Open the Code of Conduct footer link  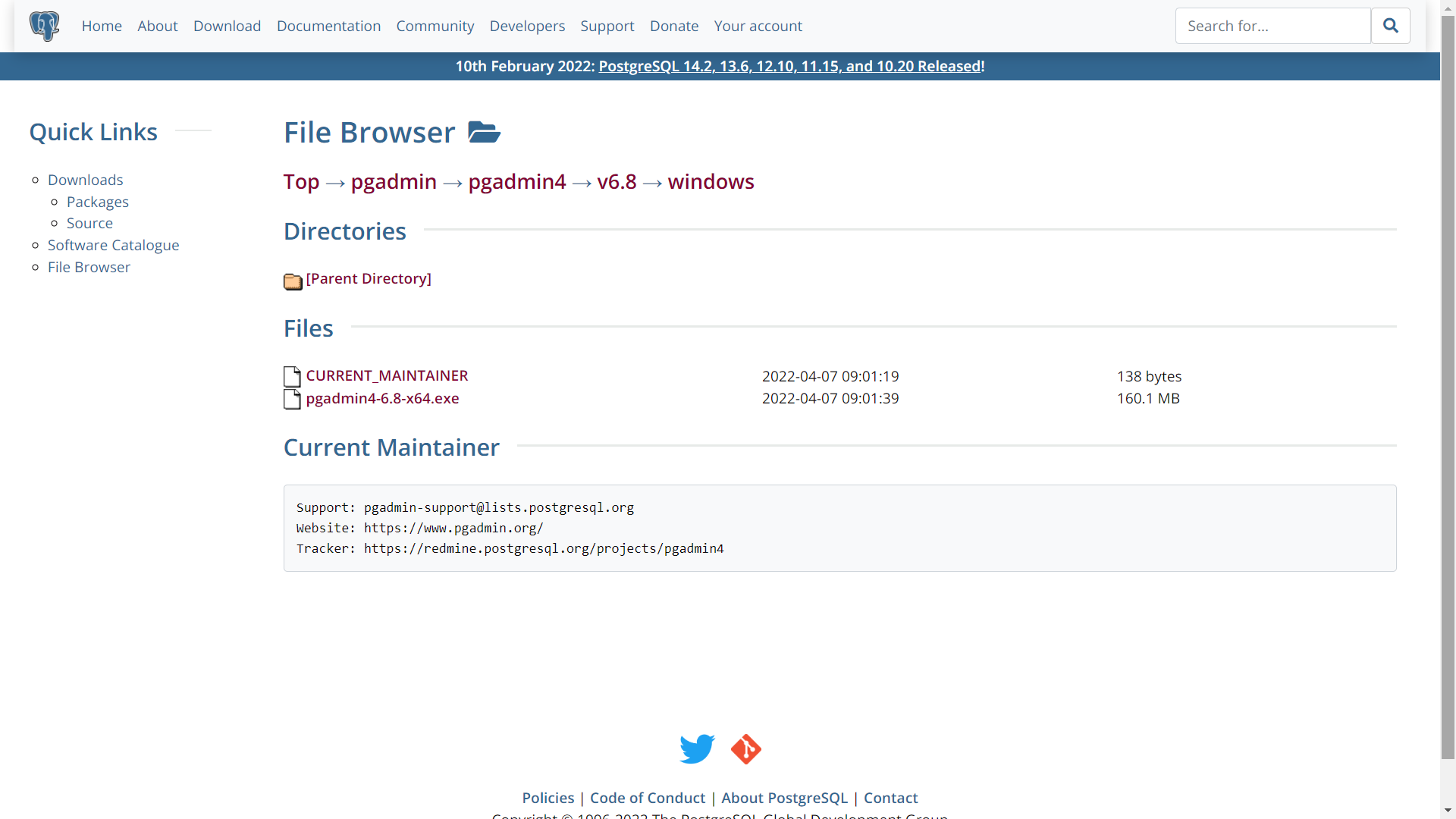[x=647, y=797]
